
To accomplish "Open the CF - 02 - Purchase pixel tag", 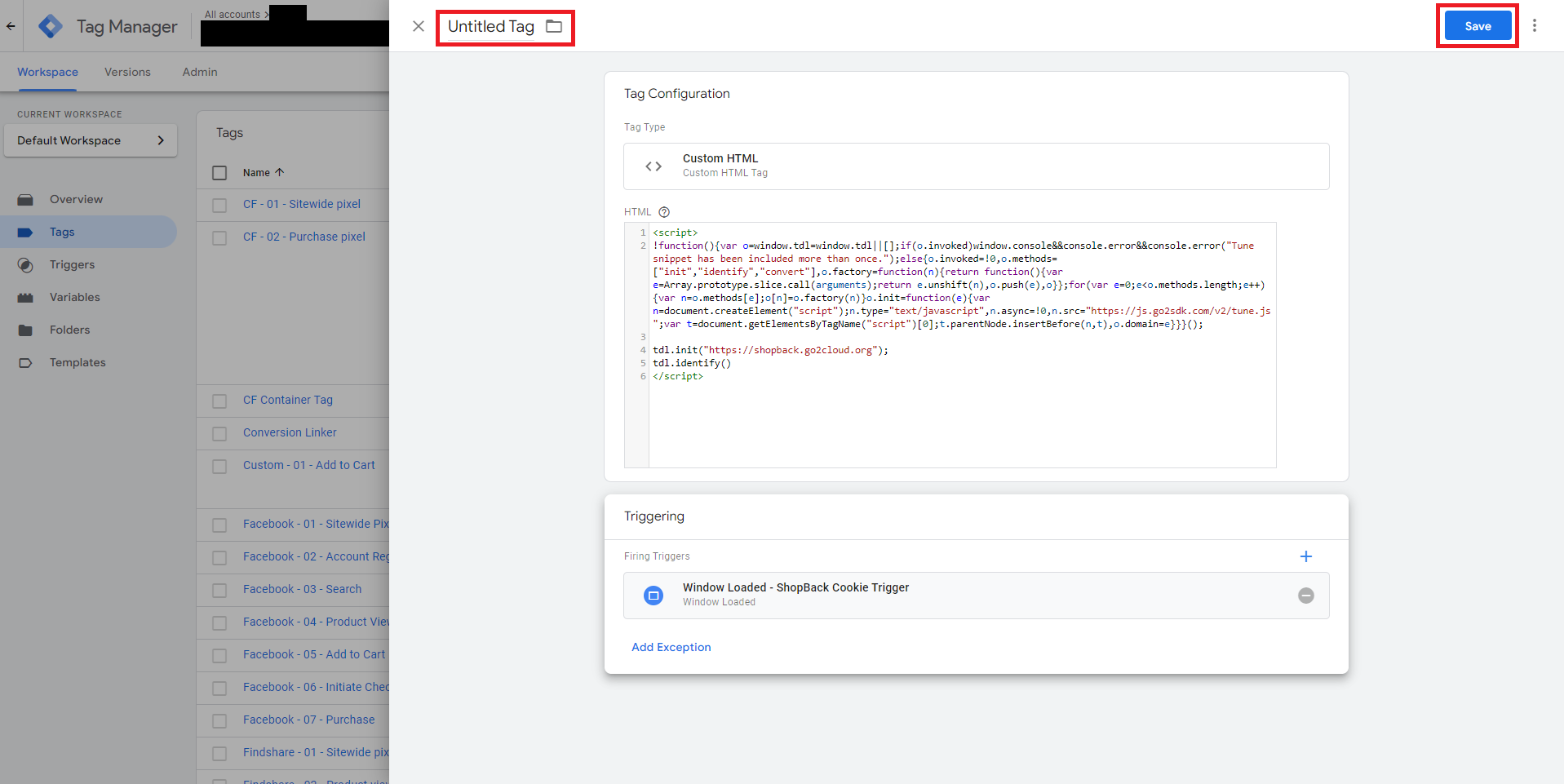I will pos(303,237).
